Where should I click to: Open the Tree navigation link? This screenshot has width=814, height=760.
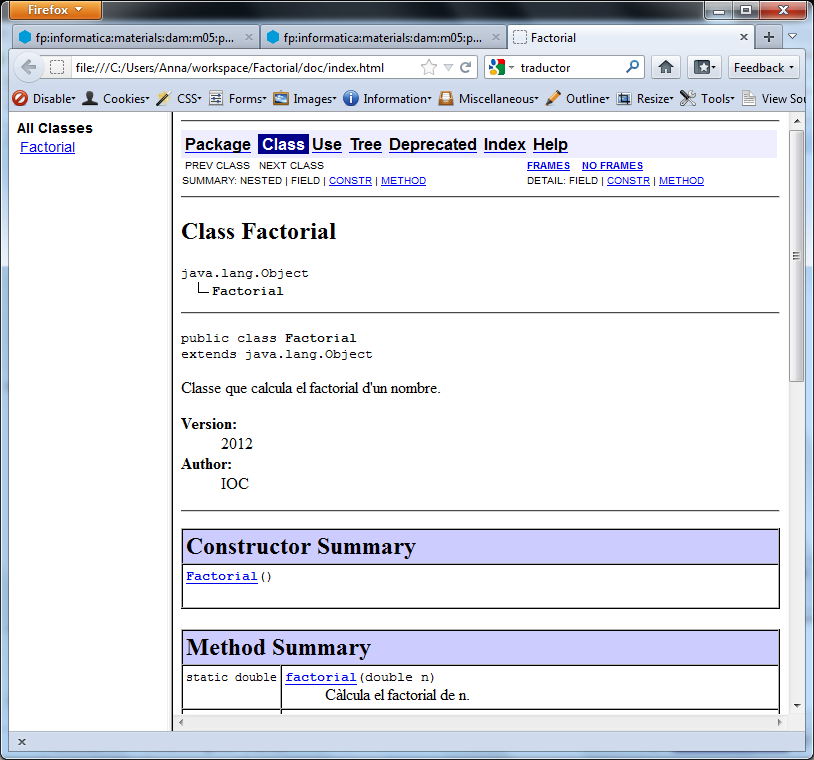click(x=365, y=144)
